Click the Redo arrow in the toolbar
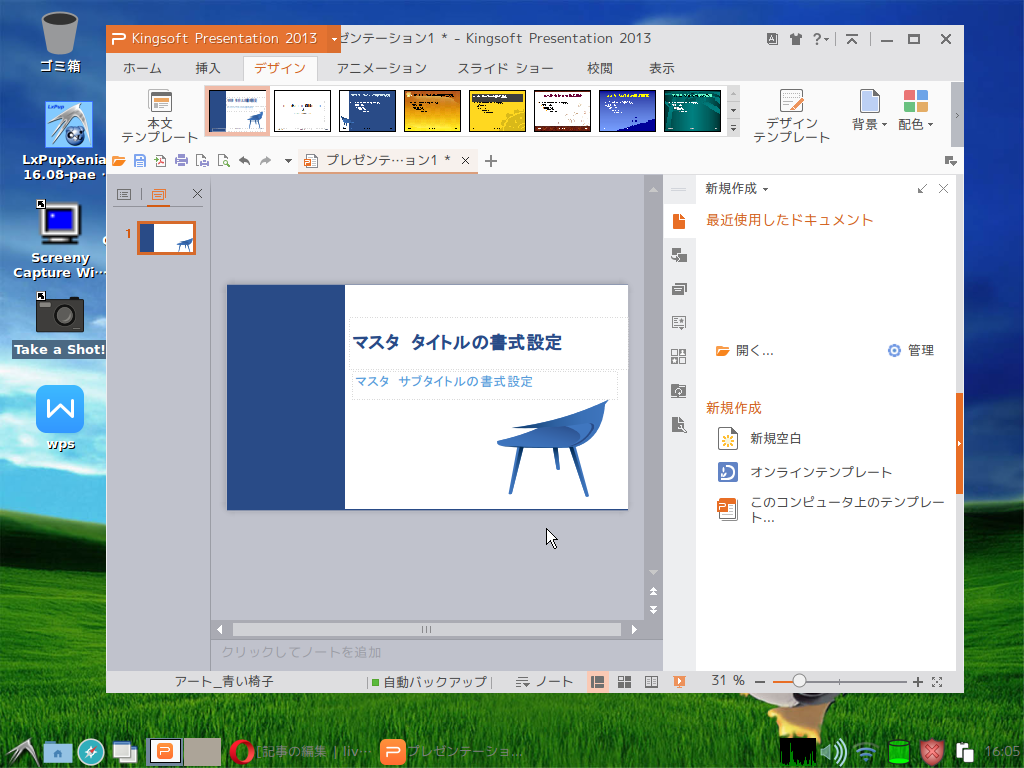Image resolution: width=1024 pixels, height=768 pixels. 265,161
